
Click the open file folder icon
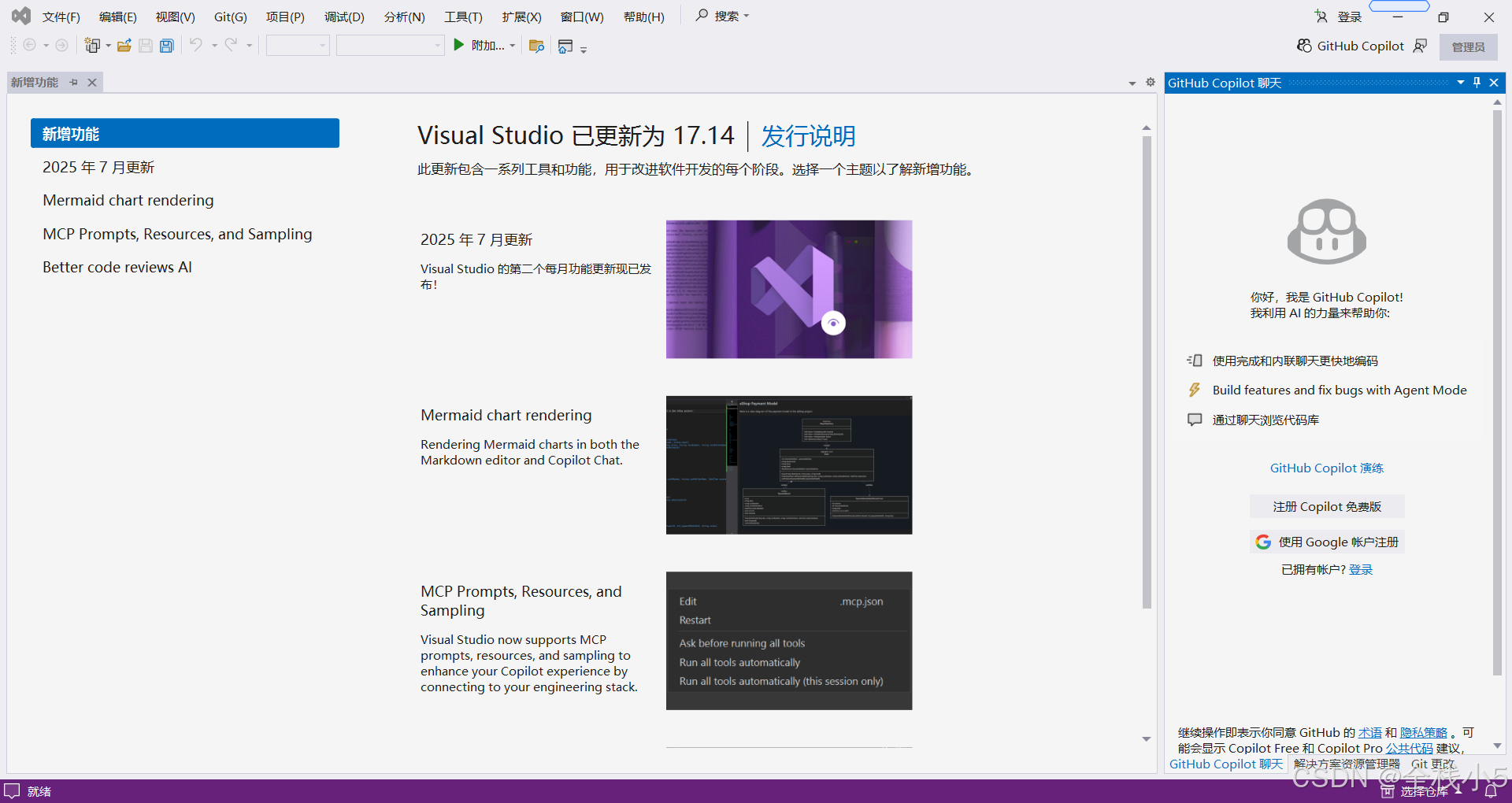[124, 46]
